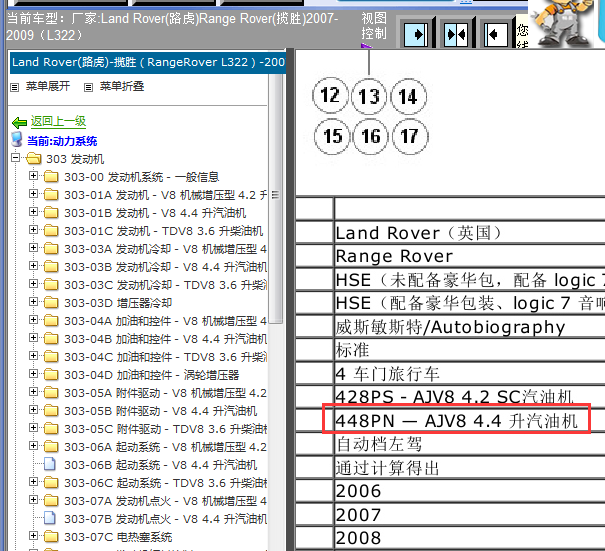This screenshot has width=605, height=551.
Task: Select 303-04C 加油和控件 TDV8 3.6 item
Action: [166, 357]
